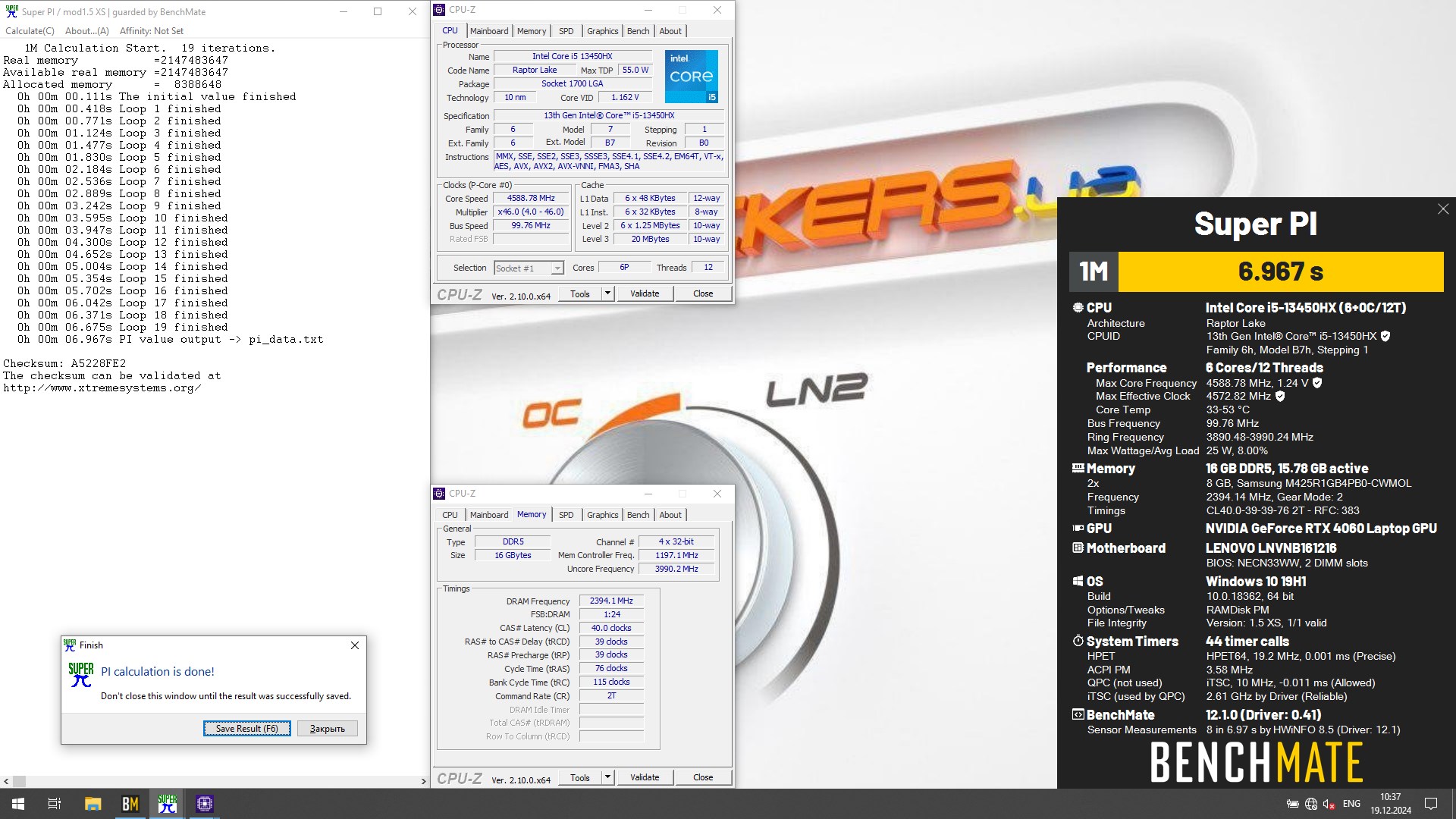Click Max Effective Clock verified shield icon
Screen dimensions: 1456x819
[x=1280, y=396]
